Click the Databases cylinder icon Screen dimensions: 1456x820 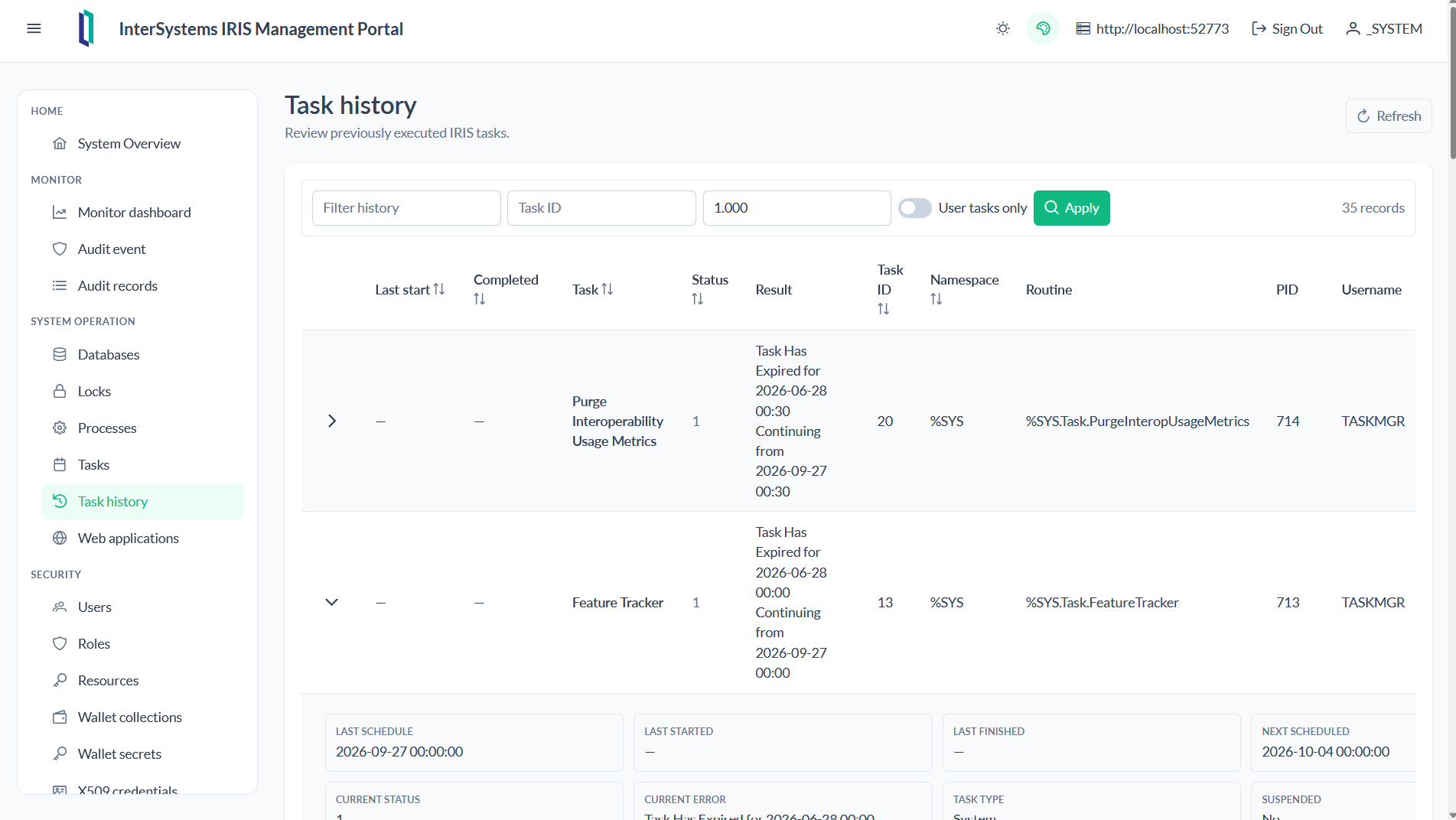(60, 354)
